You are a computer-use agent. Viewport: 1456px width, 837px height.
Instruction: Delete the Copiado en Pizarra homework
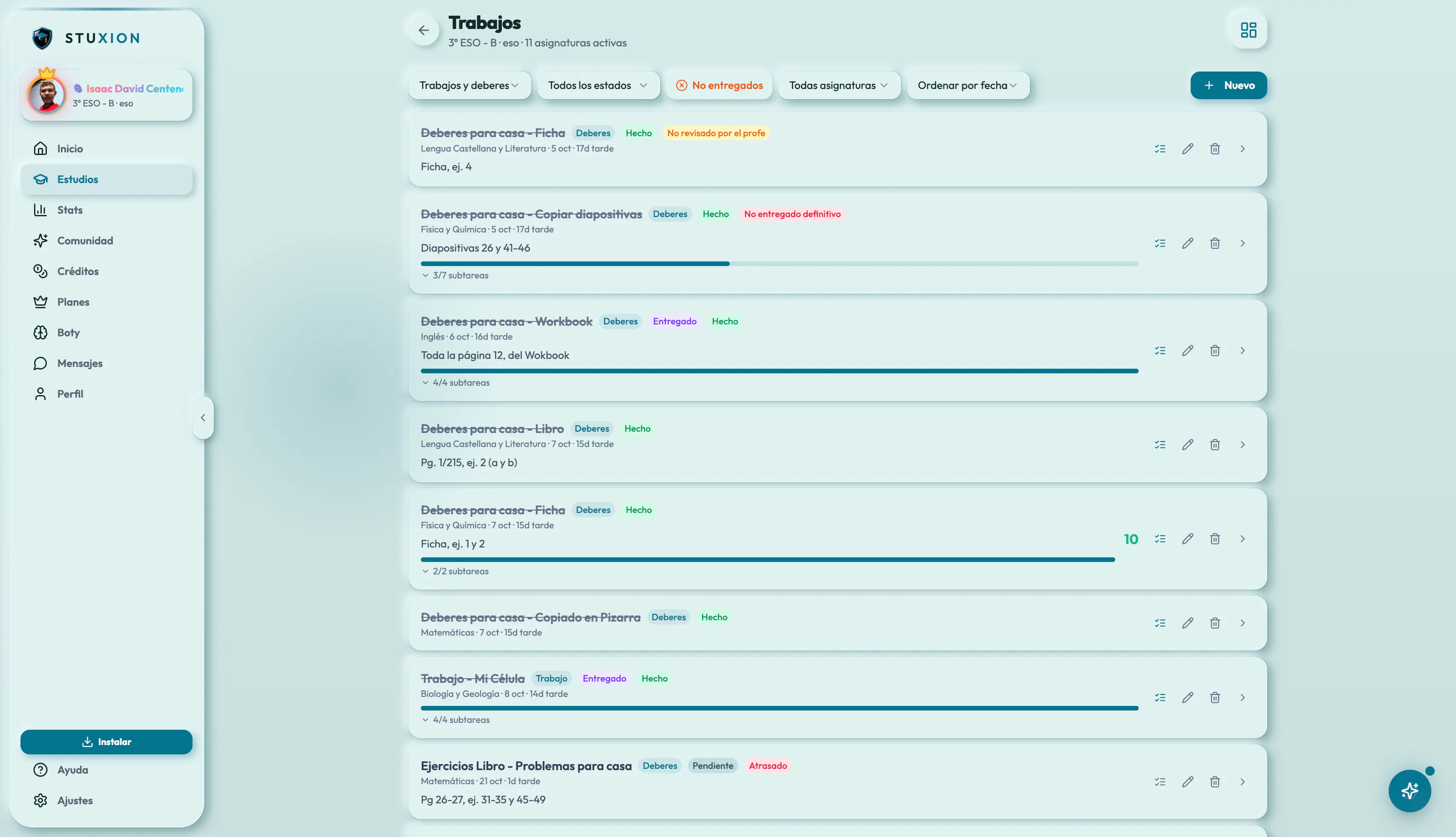(x=1215, y=623)
